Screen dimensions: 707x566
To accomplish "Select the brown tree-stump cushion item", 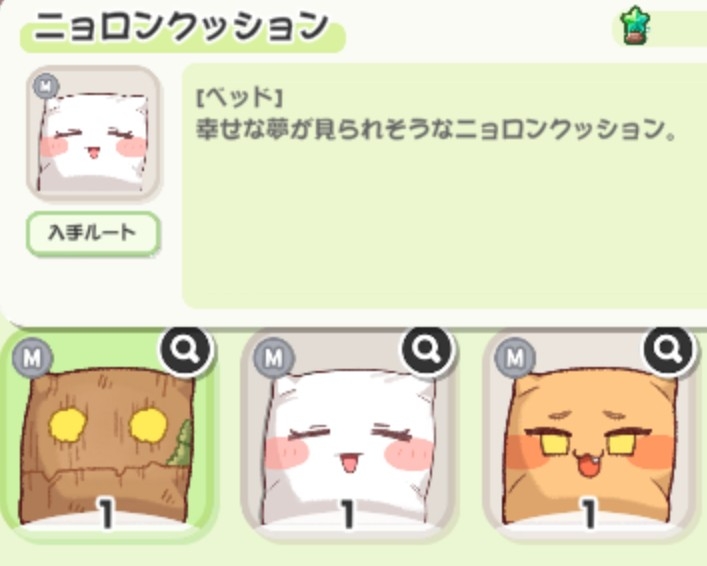I will [x=108, y=435].
